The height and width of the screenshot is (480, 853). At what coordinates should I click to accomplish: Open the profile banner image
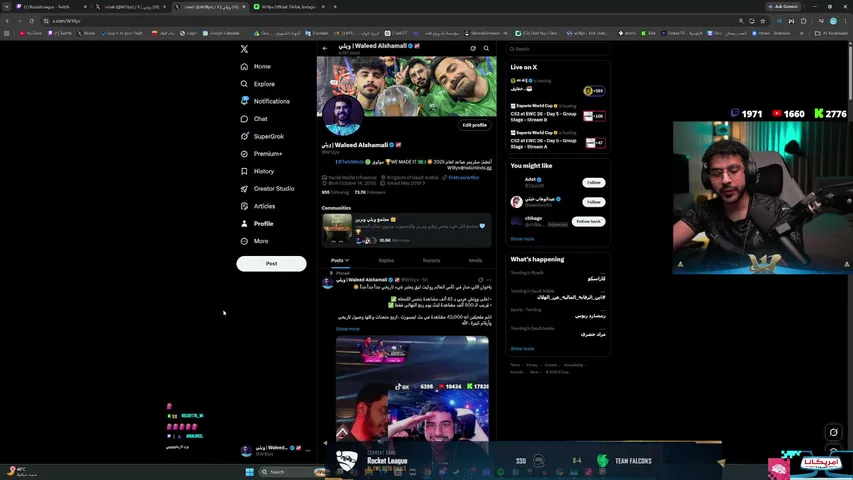(406, 86)
